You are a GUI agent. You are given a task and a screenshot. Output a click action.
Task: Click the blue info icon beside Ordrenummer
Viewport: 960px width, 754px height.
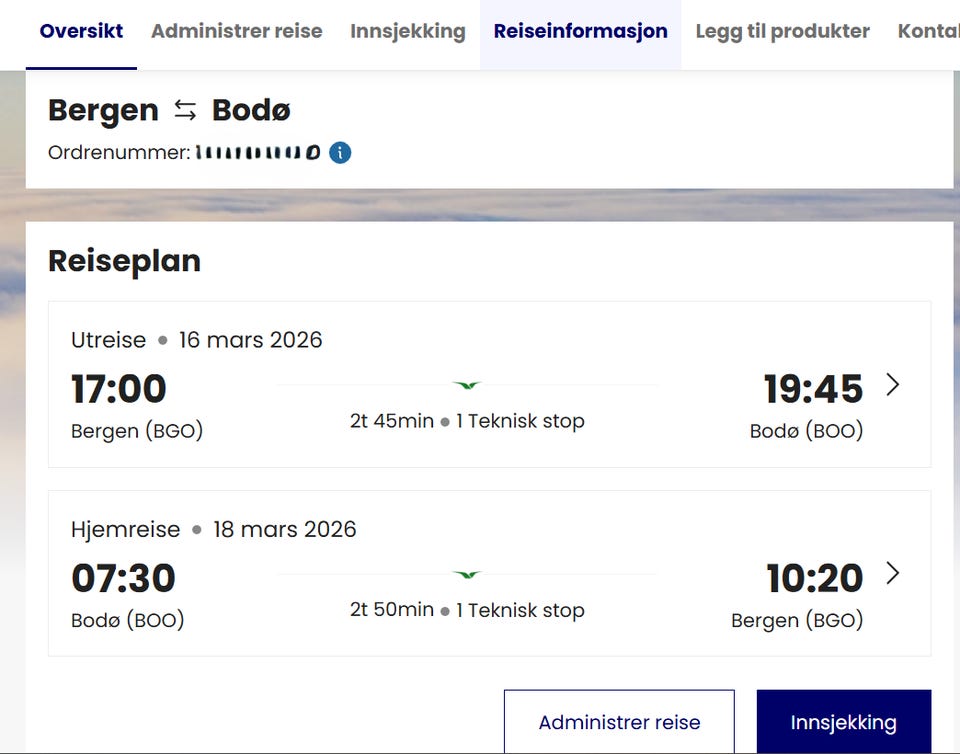pos(340,153)
